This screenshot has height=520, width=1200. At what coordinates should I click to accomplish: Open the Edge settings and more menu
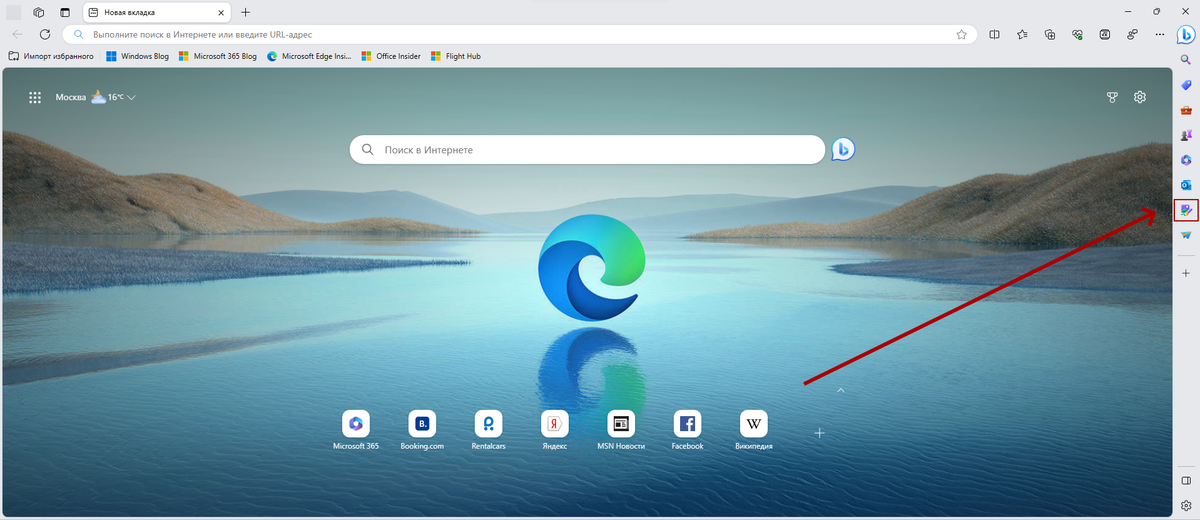point(1159,34)
